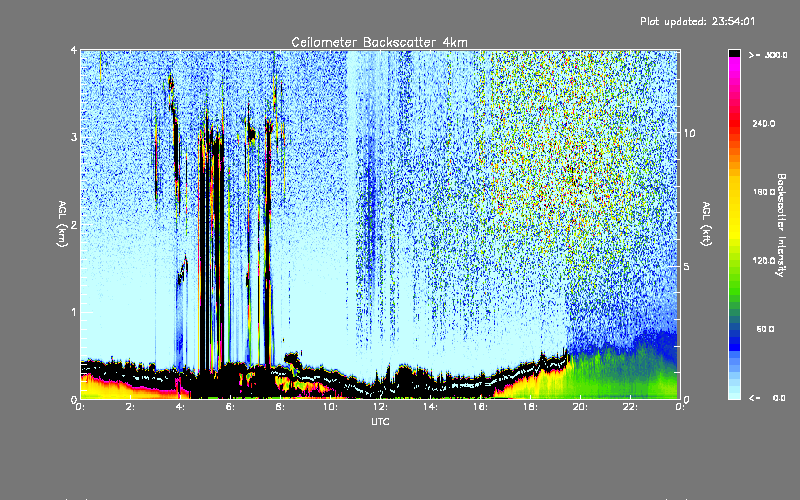Click the x-axis tick label '4:'
This screenshot has width=800, height=500.
(181, 407)
